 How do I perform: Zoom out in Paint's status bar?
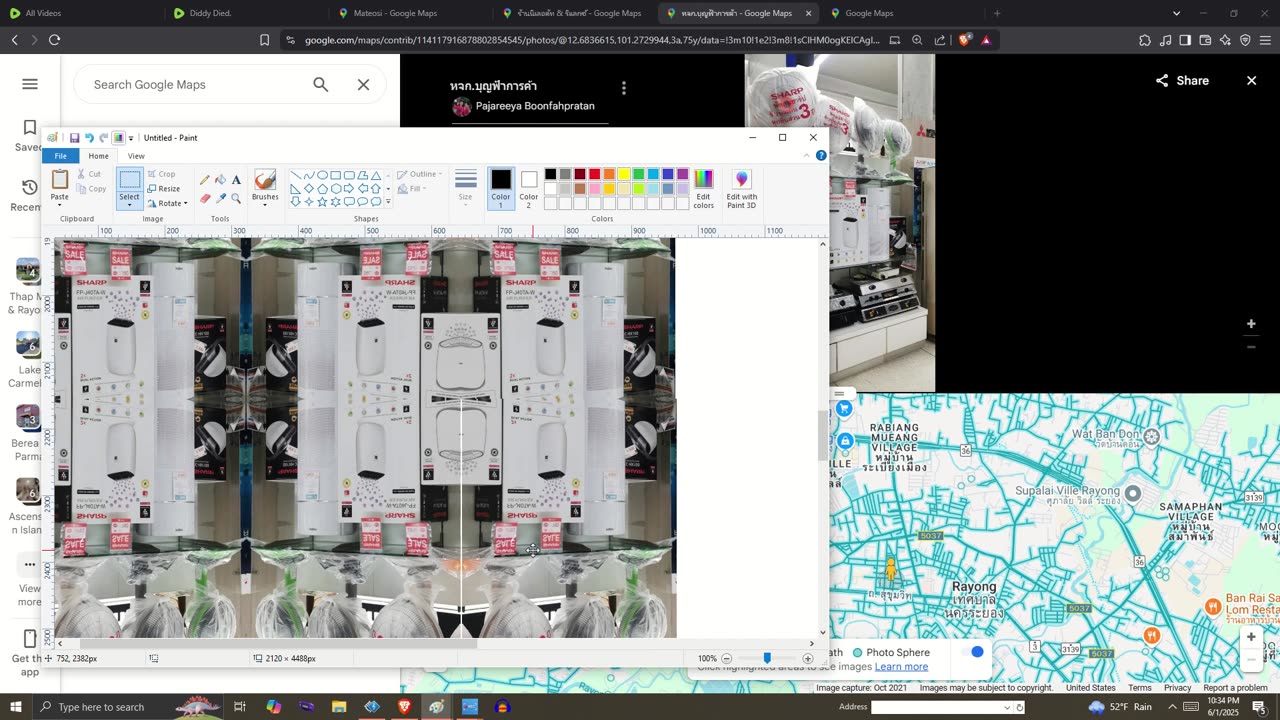tap(727, 658)
